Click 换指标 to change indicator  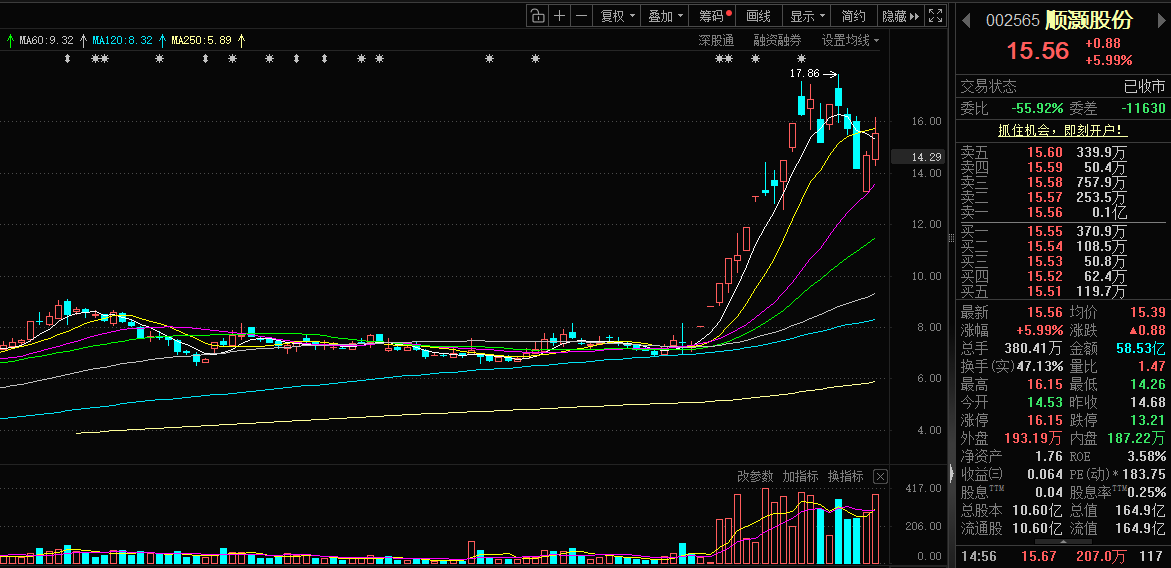(845, 476)
